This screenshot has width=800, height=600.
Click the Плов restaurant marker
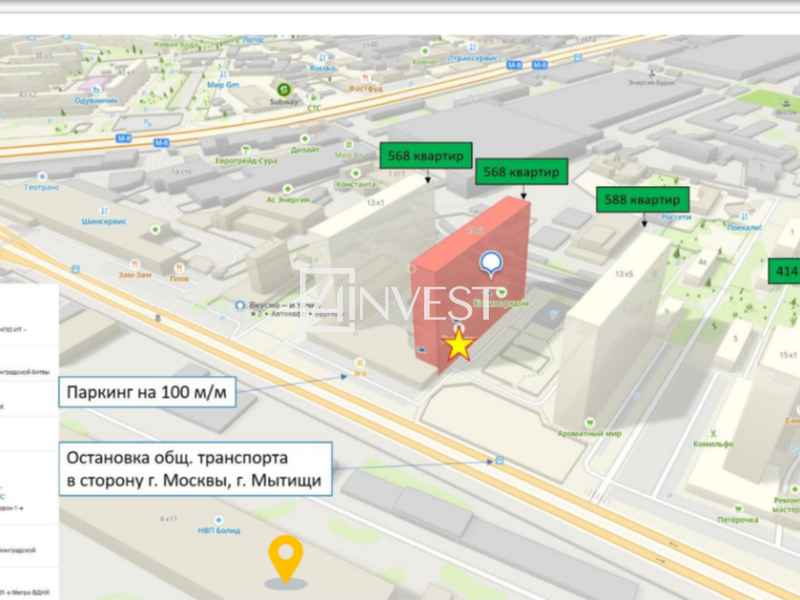[178, 268]
